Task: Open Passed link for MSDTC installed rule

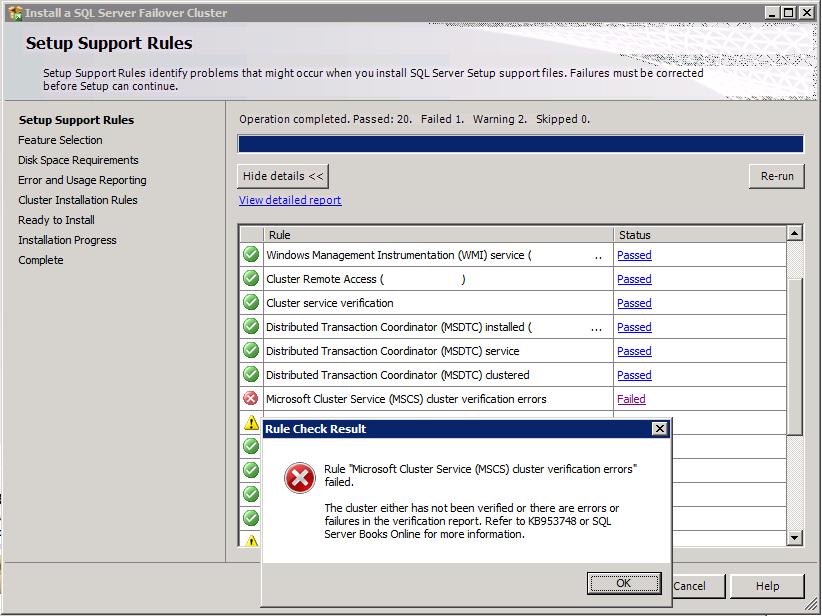Action: pos(634,327)
